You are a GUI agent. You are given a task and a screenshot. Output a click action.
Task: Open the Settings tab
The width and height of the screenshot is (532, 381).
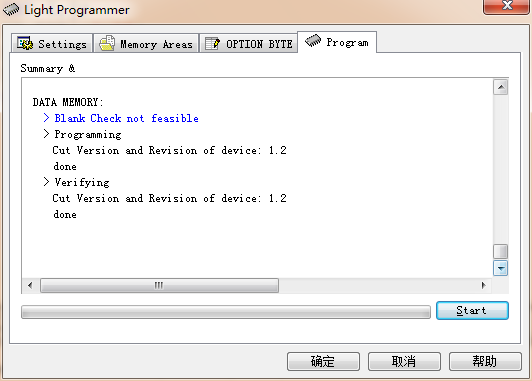[52, 43]
